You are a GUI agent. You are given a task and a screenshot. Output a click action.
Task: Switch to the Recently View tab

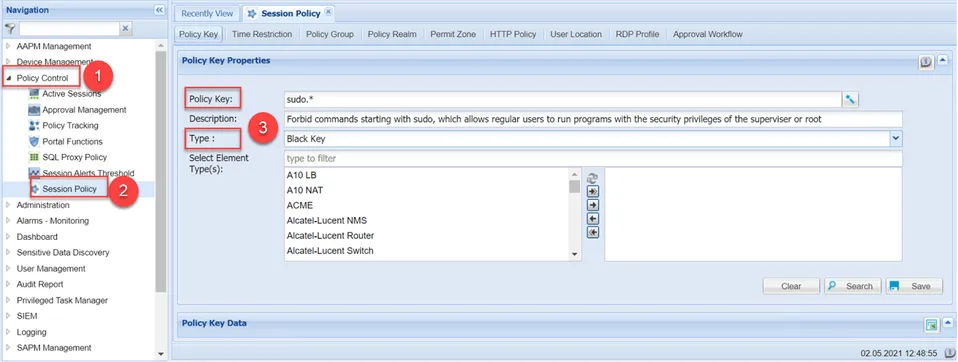click(x=207, y=13)
